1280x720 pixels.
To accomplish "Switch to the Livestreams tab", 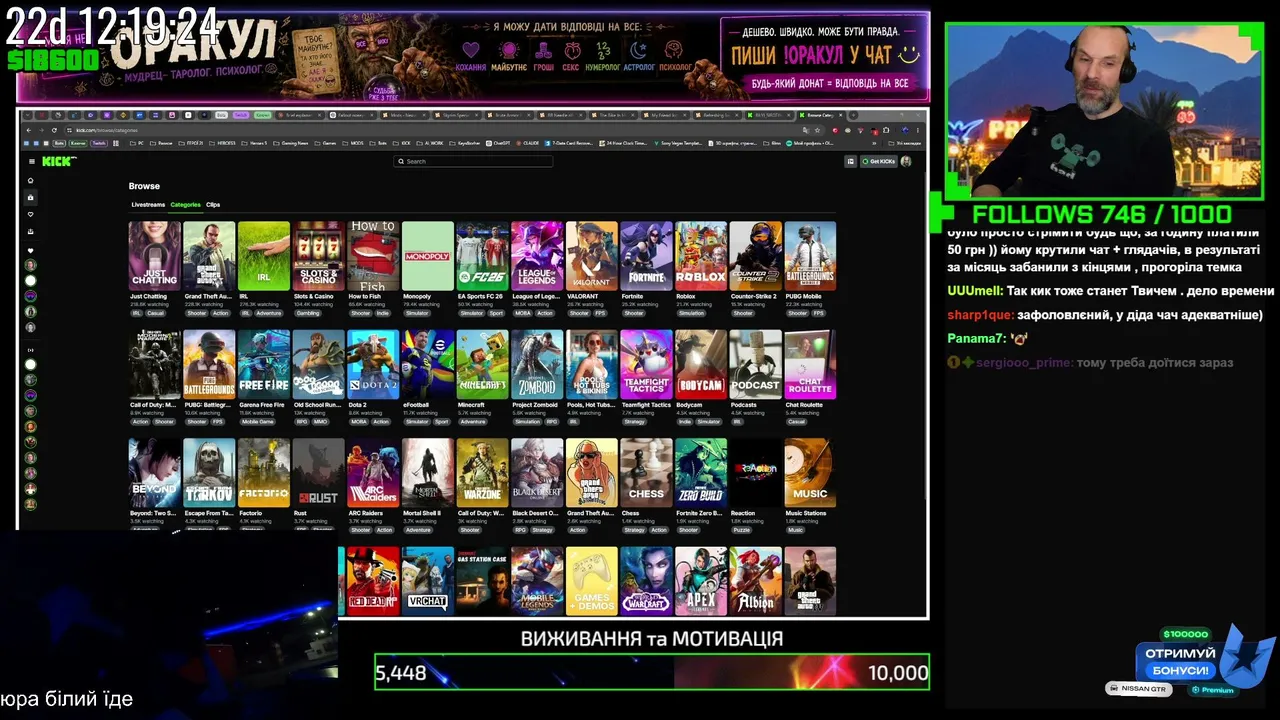I will pos(148,205).
